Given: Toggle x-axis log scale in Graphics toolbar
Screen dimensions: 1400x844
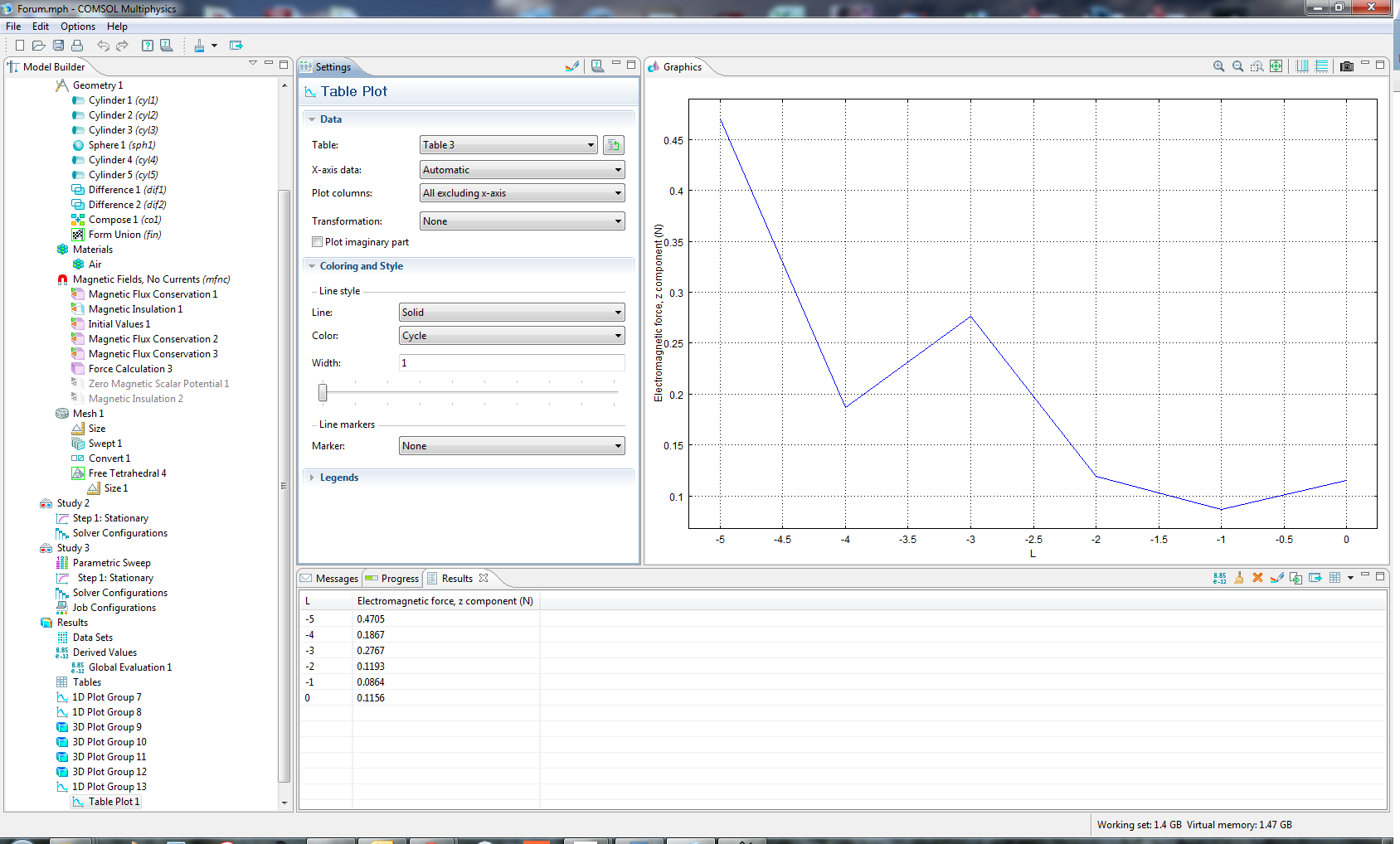Looking at the screenshot, I should click(1302, 66).
